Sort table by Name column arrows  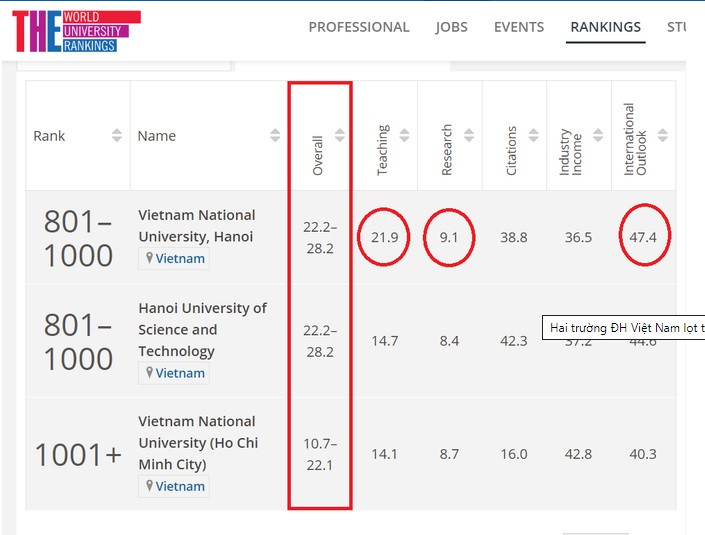(275, 136)
